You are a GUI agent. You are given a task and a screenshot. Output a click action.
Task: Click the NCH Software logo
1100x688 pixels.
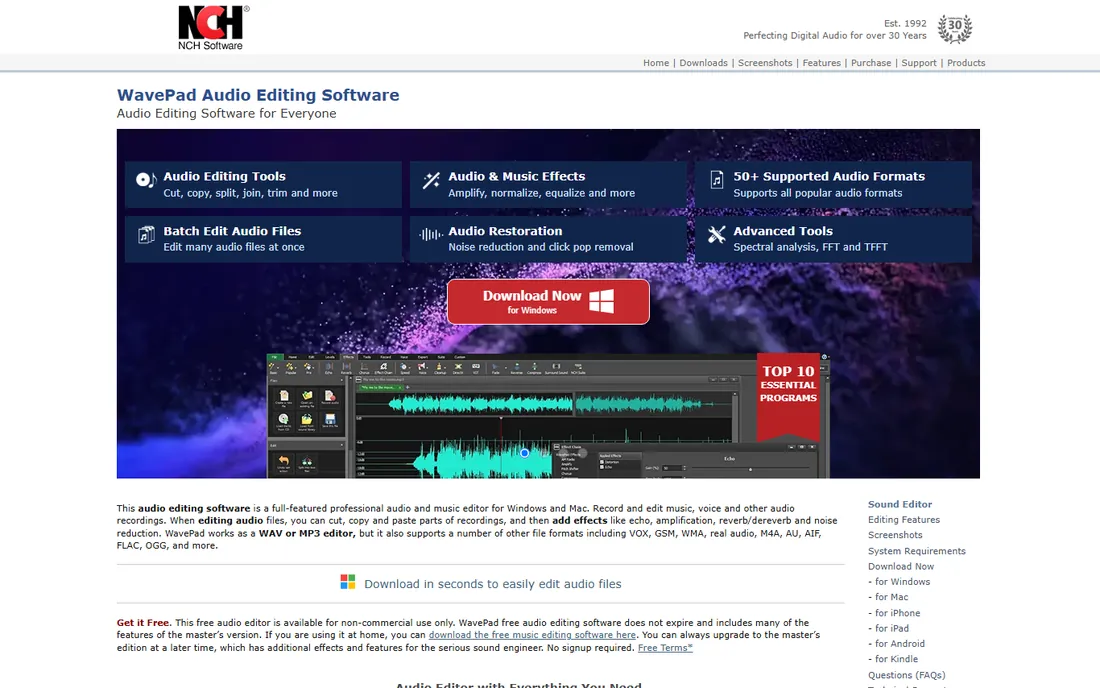[x=213, y=28]
